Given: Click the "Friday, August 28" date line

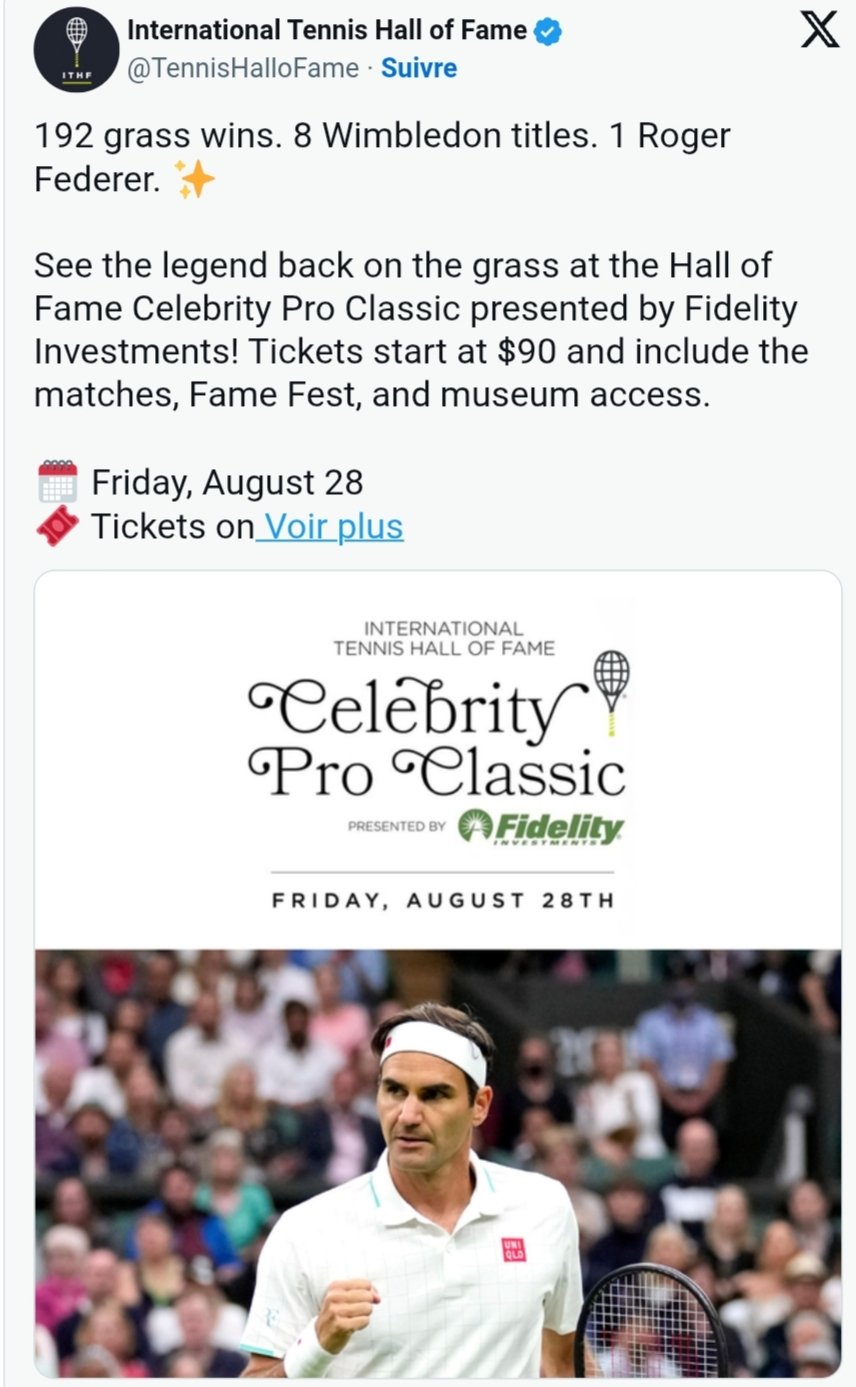Looking at the screenshot, I should [x=227, y=483].
